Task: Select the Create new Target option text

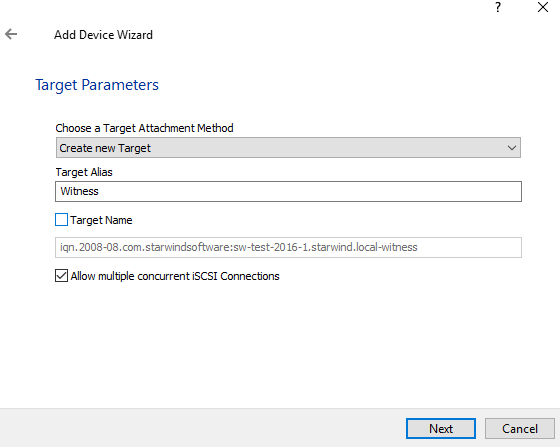Action: [x=105, y=148]
